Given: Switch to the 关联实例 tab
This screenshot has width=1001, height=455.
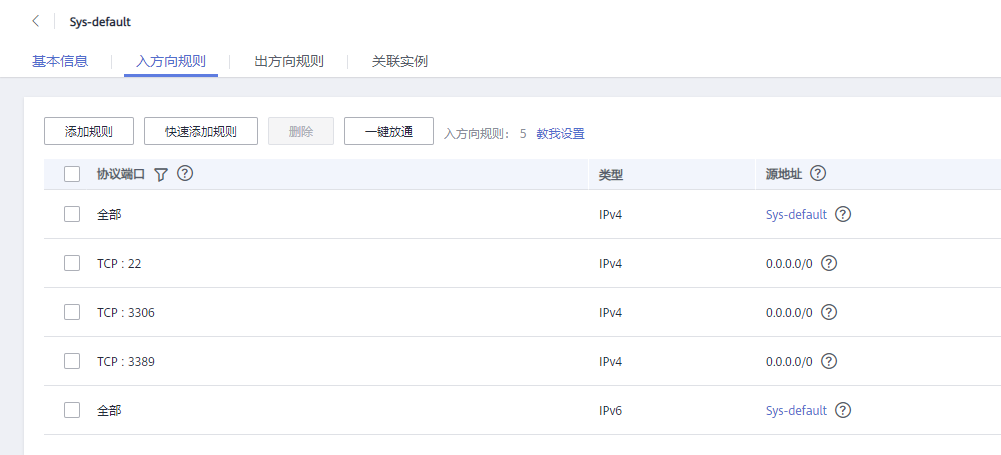Looking at the screenshot, I should [400, 61].
